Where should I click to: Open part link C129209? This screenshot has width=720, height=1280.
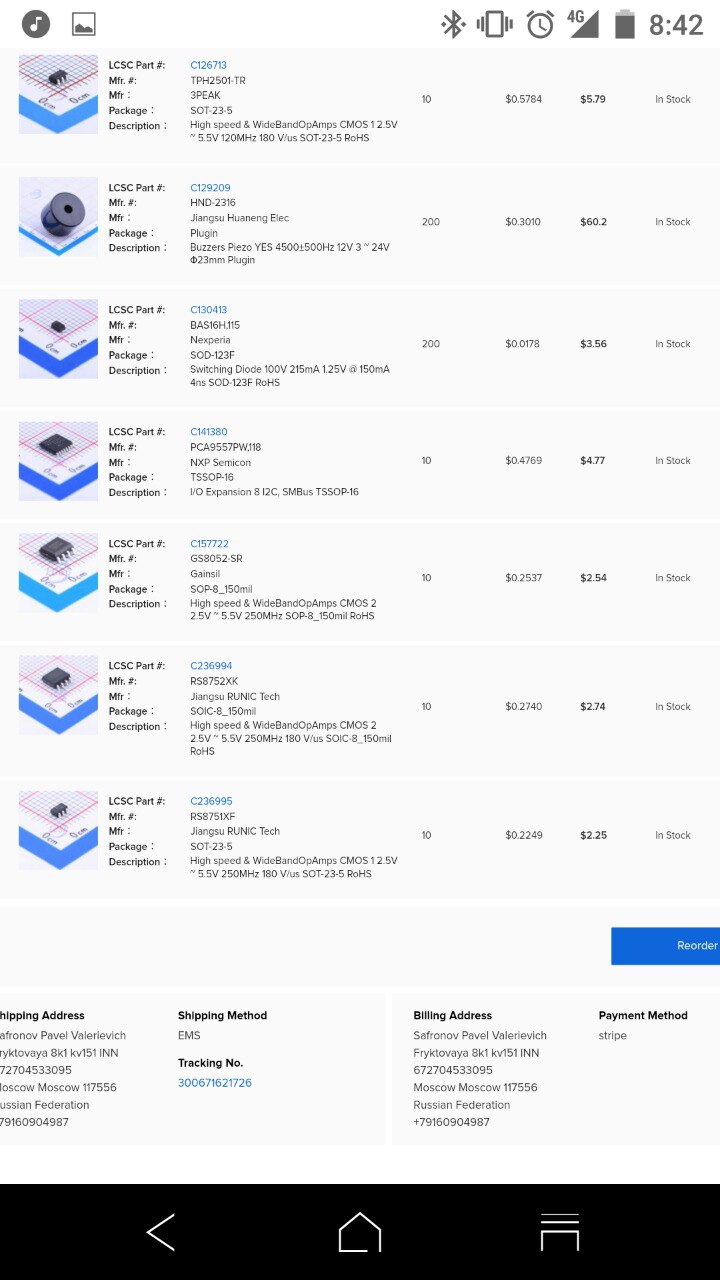(x=210, y=188)
